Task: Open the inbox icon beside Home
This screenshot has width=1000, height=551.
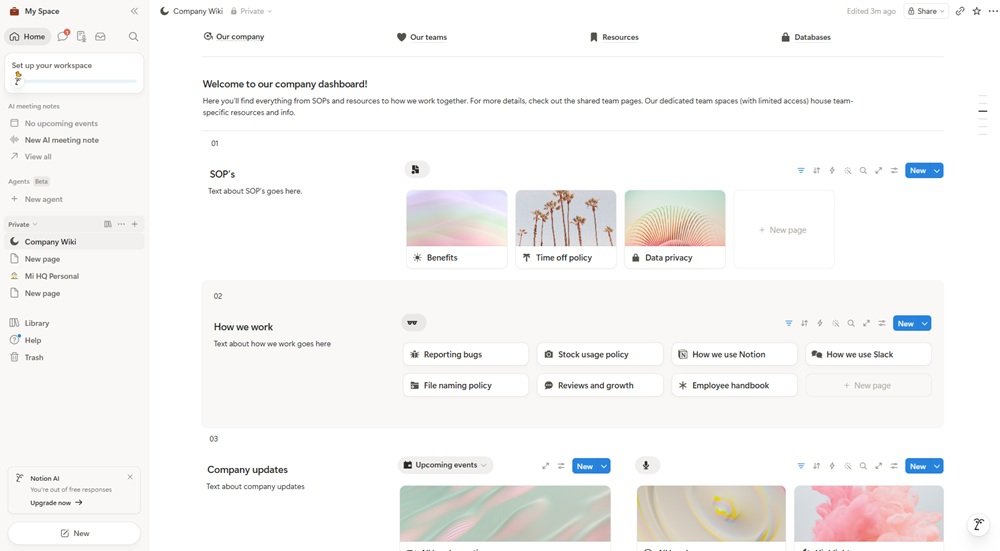Action: click(x=100, y=37)
